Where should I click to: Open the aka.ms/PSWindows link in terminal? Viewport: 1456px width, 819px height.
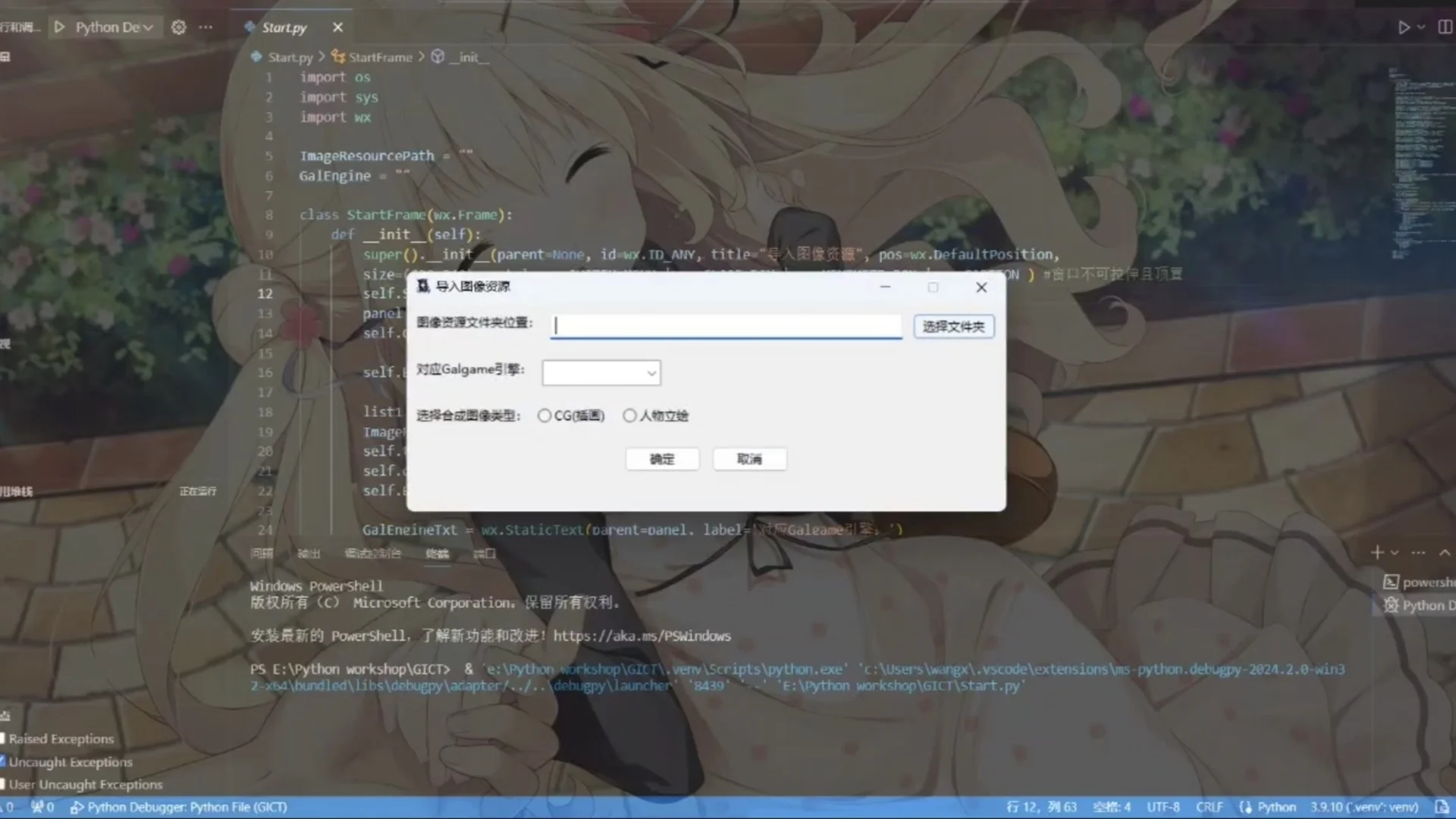642,635
